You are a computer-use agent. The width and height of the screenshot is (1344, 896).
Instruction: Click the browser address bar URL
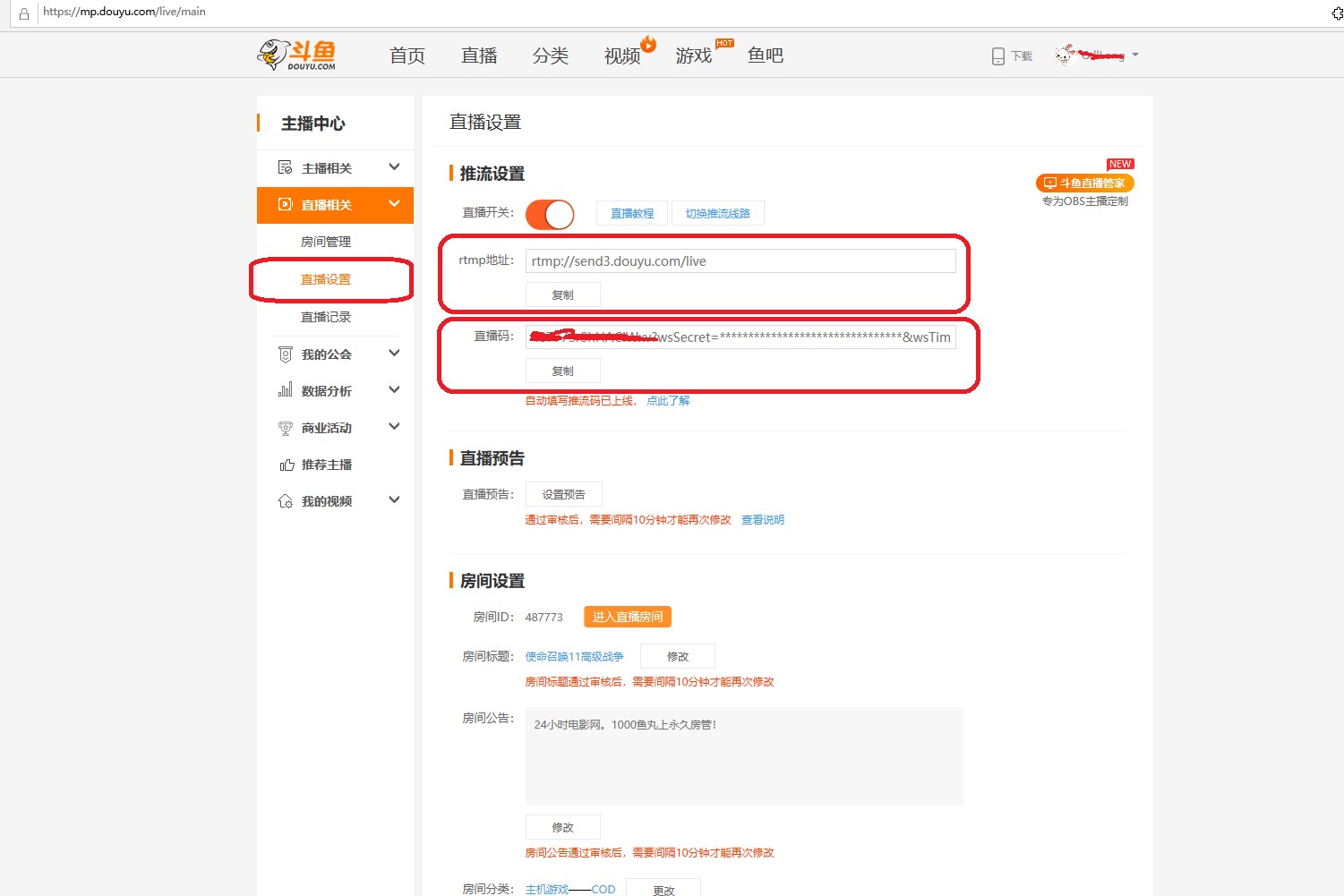click(124, 12)
